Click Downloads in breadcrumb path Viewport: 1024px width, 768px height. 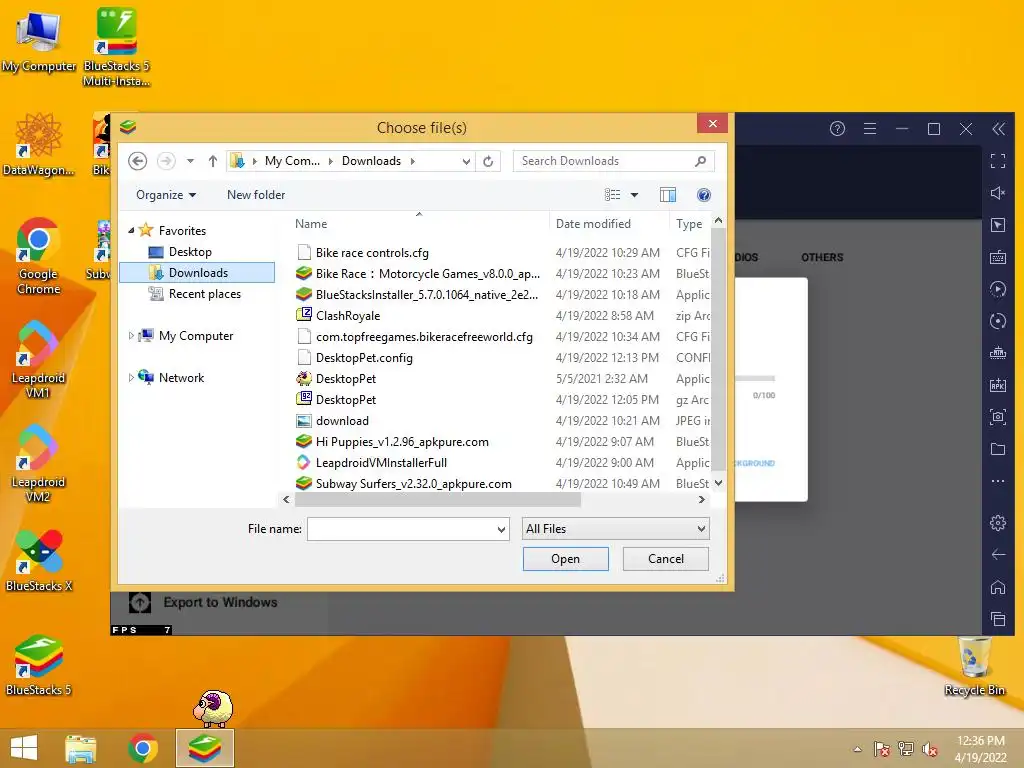tap(371, 161)
